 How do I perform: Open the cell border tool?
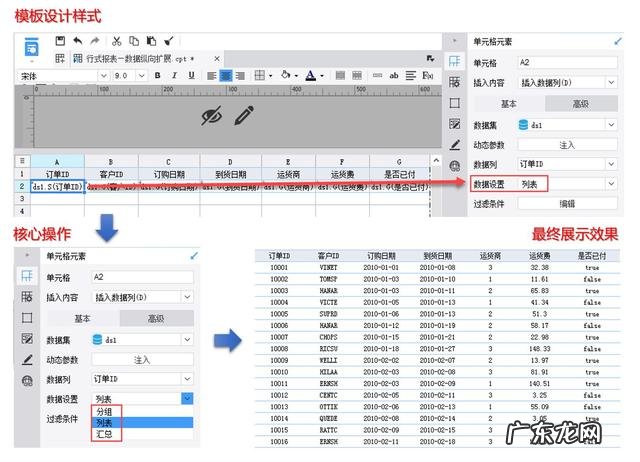[260, 75]
